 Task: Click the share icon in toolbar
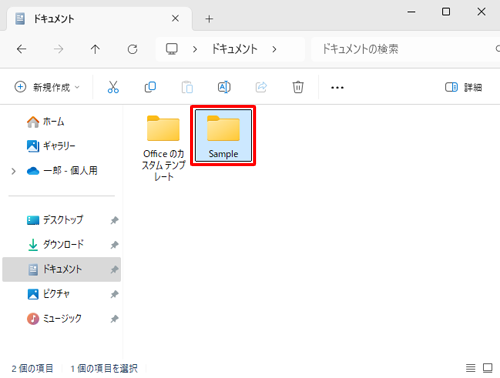click(261, 87)
